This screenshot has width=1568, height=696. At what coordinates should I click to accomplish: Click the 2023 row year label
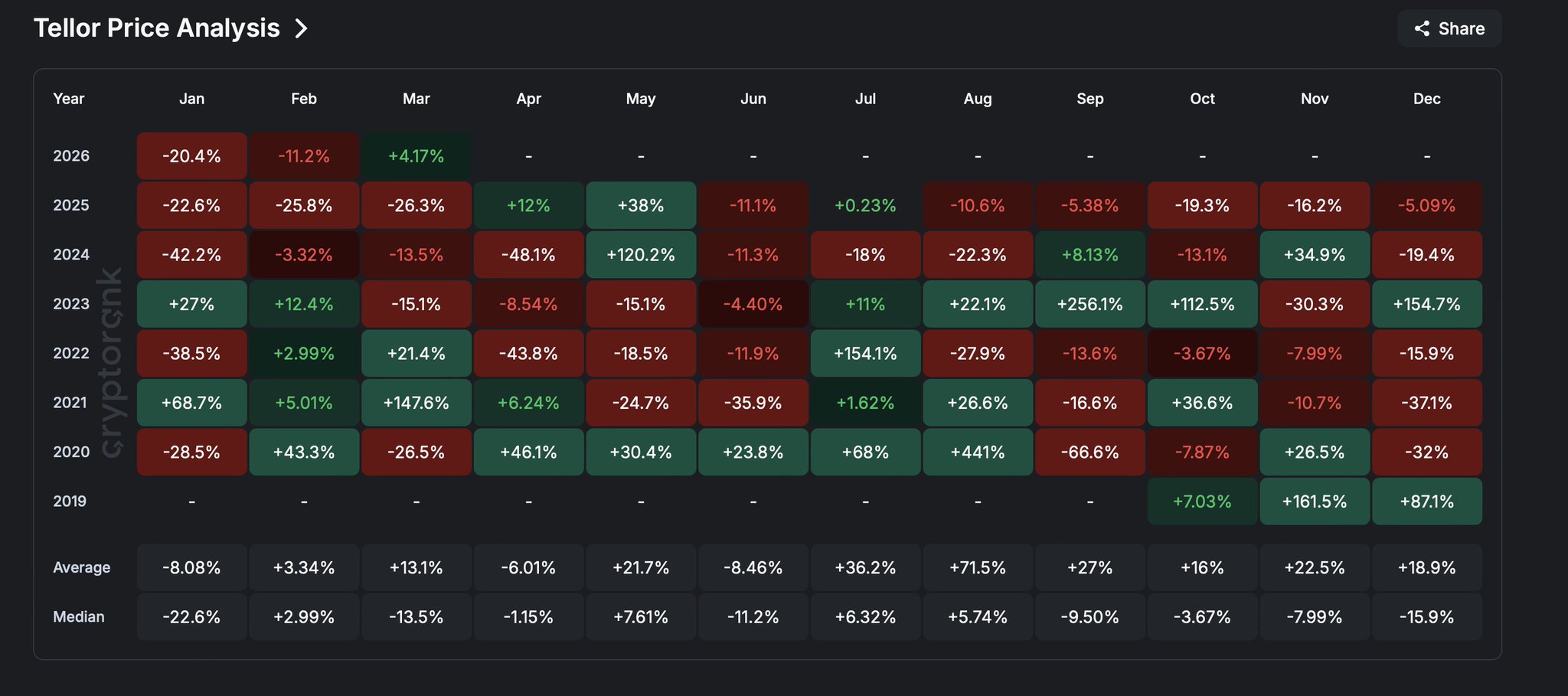pyautogui.click(x=71, y=304)
